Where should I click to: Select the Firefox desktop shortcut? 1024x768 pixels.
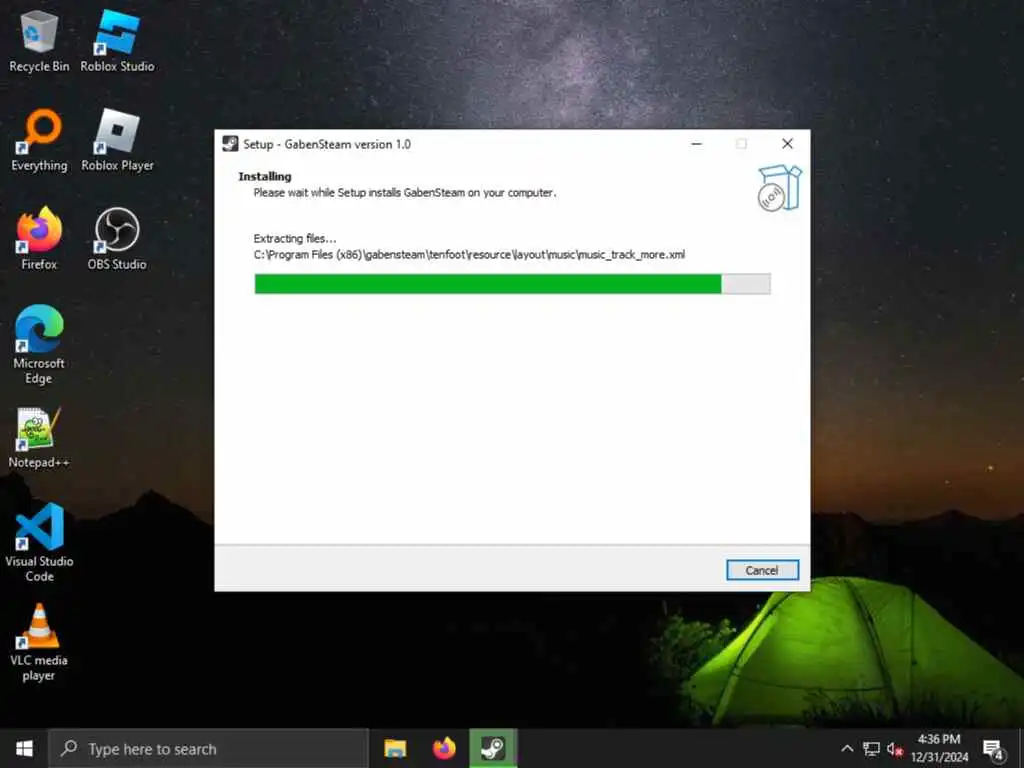pyautogui.click(x=39, y=238)
